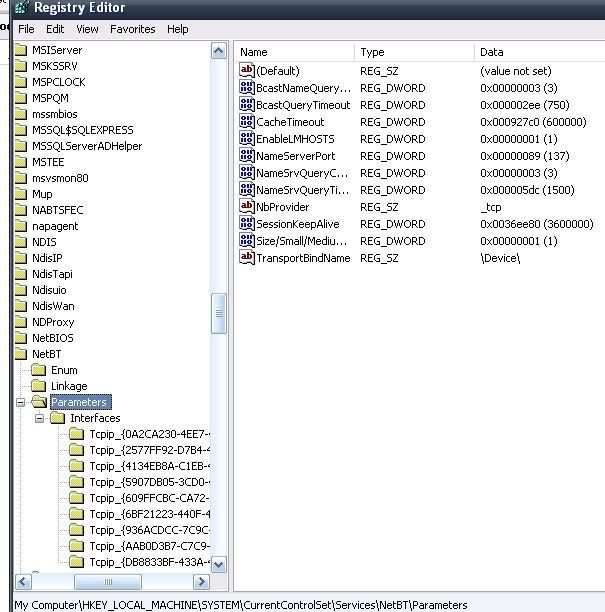The width and height of the screenshot is (605, 612).
Task: Click the NameSrvQueryTi... DWORD icon
Action: tap(247, 190)
